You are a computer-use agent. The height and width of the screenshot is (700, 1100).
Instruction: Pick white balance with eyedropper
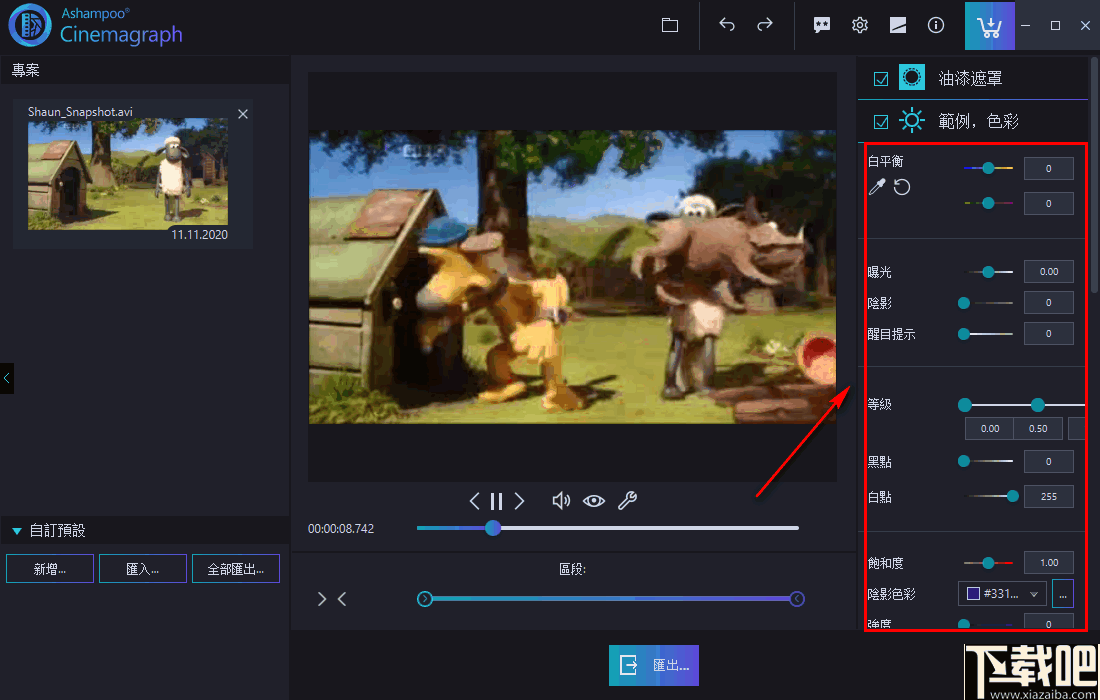pyautogui.click(x=877, y=187)
